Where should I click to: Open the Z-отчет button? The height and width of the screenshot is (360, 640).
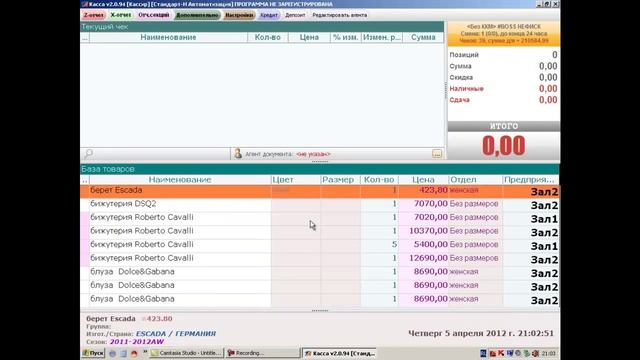(93, 15)
